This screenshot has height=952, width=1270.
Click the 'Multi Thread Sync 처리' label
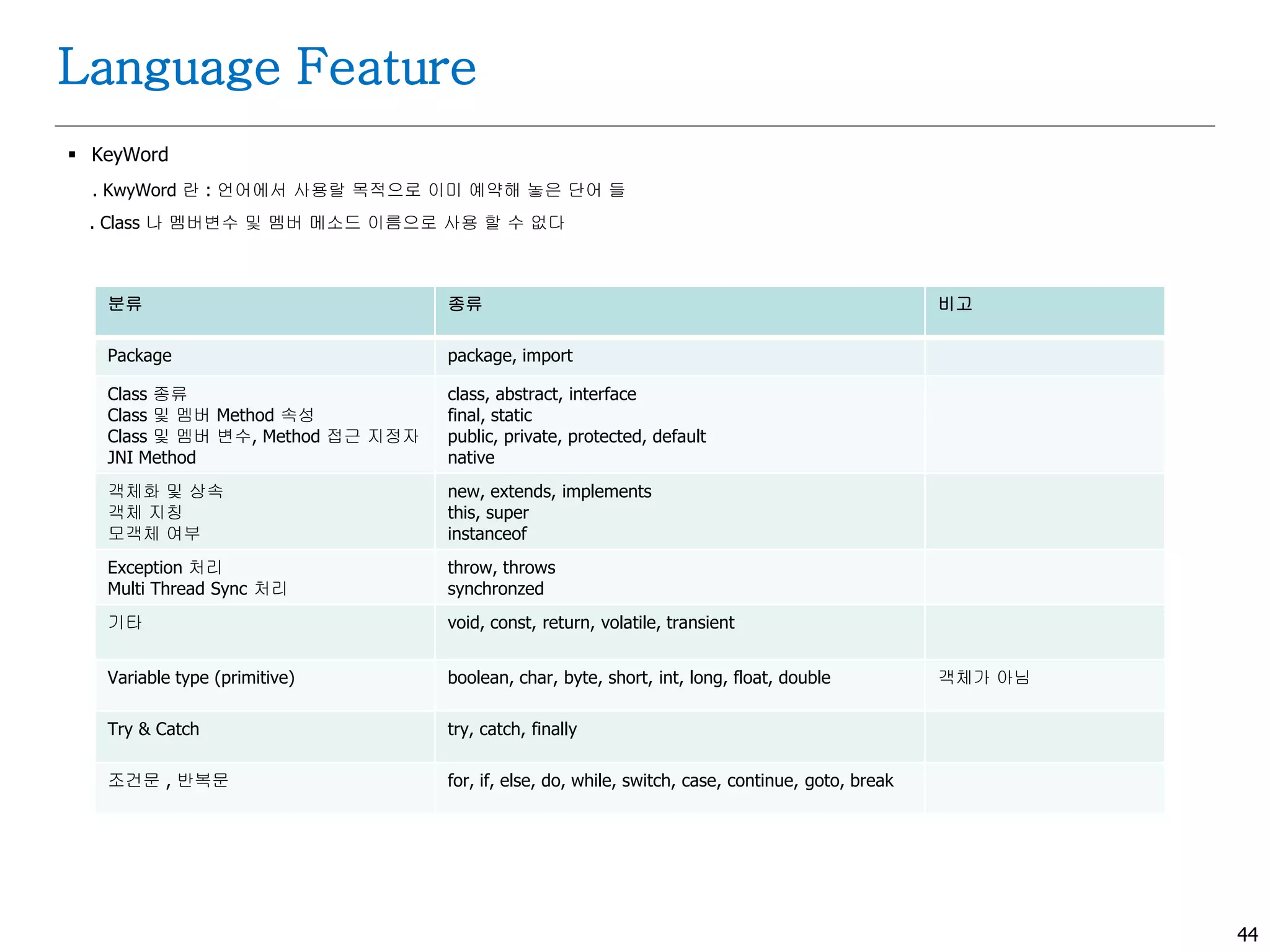197,589
